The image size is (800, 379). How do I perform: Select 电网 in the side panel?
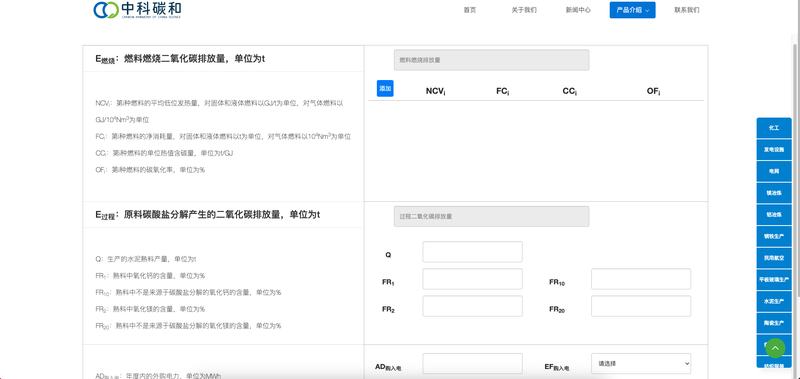point(774,171)
